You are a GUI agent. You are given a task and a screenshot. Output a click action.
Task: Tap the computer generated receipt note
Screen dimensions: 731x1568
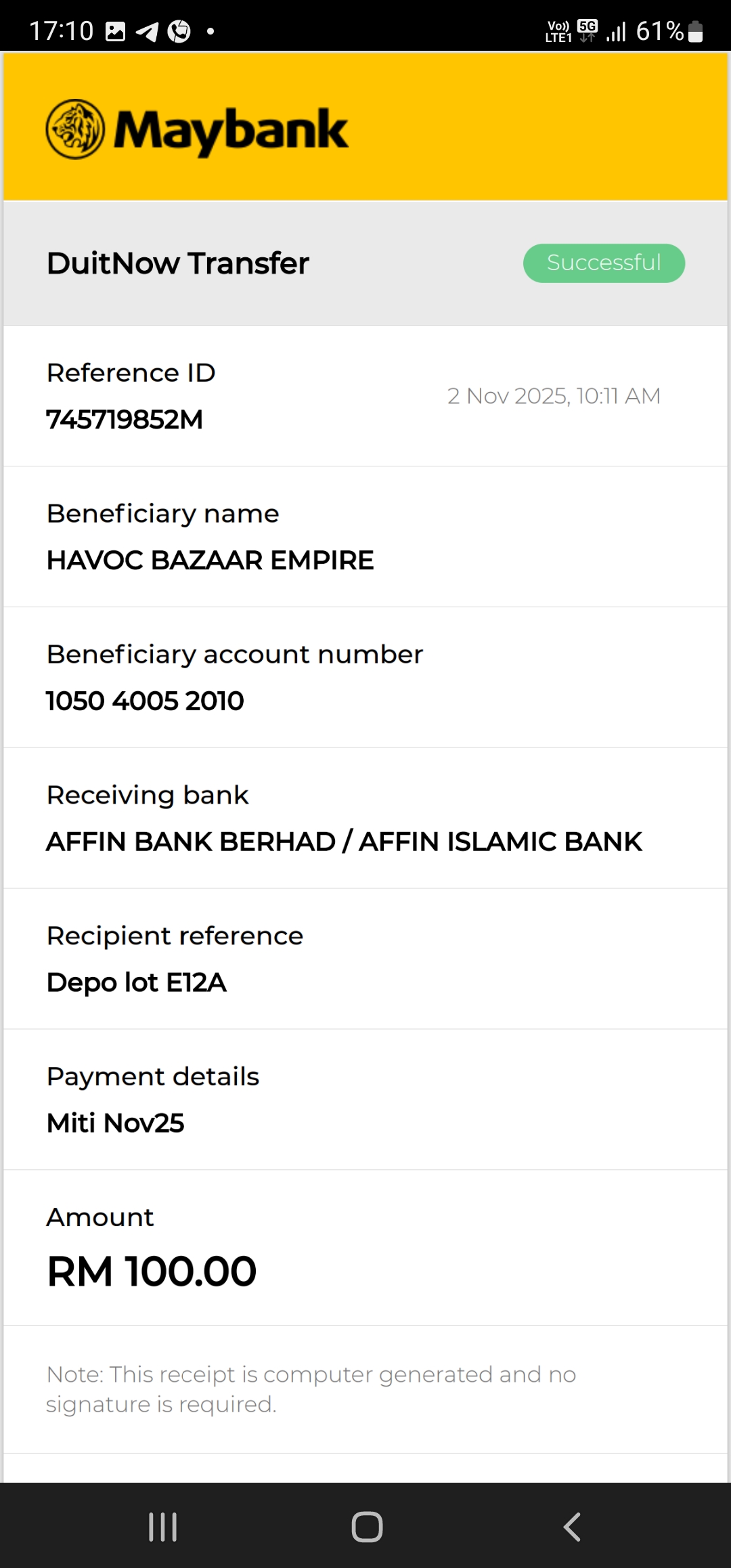coord(311,1389)
